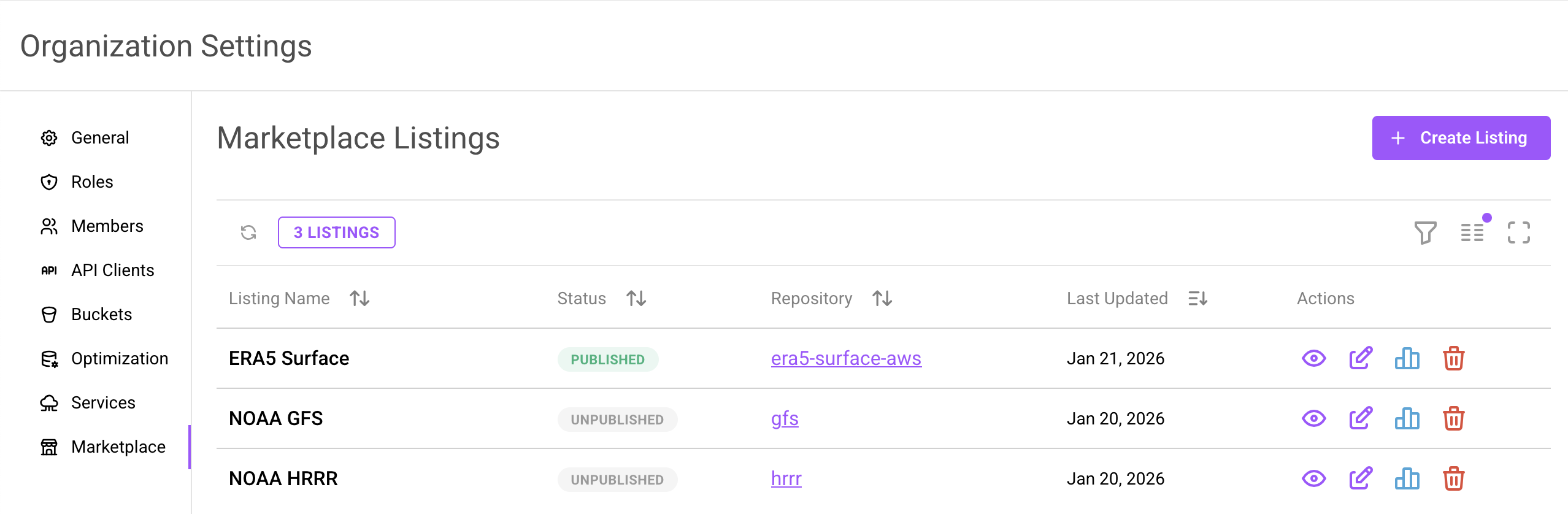Preview the ERA5 Surface listing

coord(1314,358)
